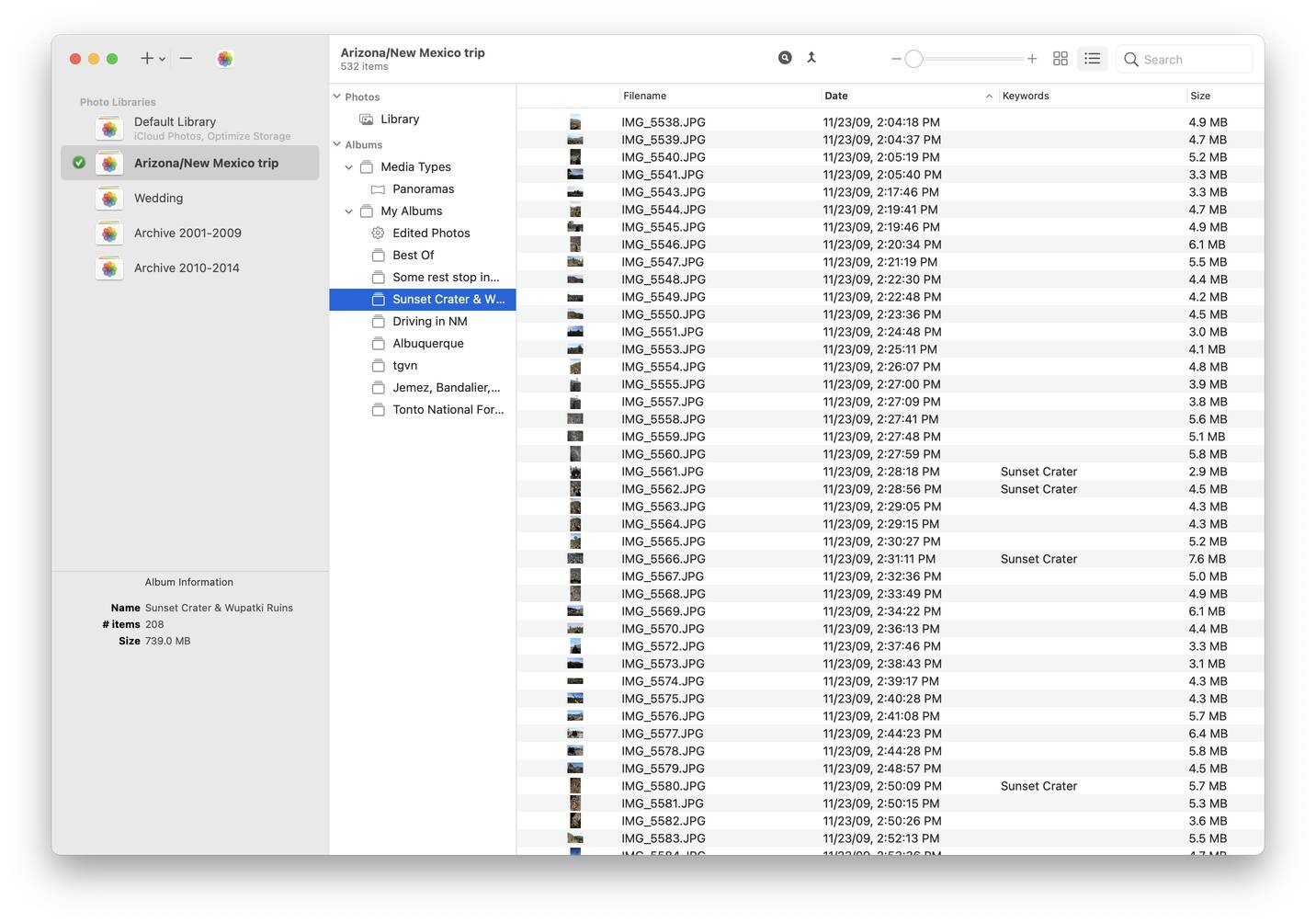Select the Albuquerque album

click(x=427, y=344)
